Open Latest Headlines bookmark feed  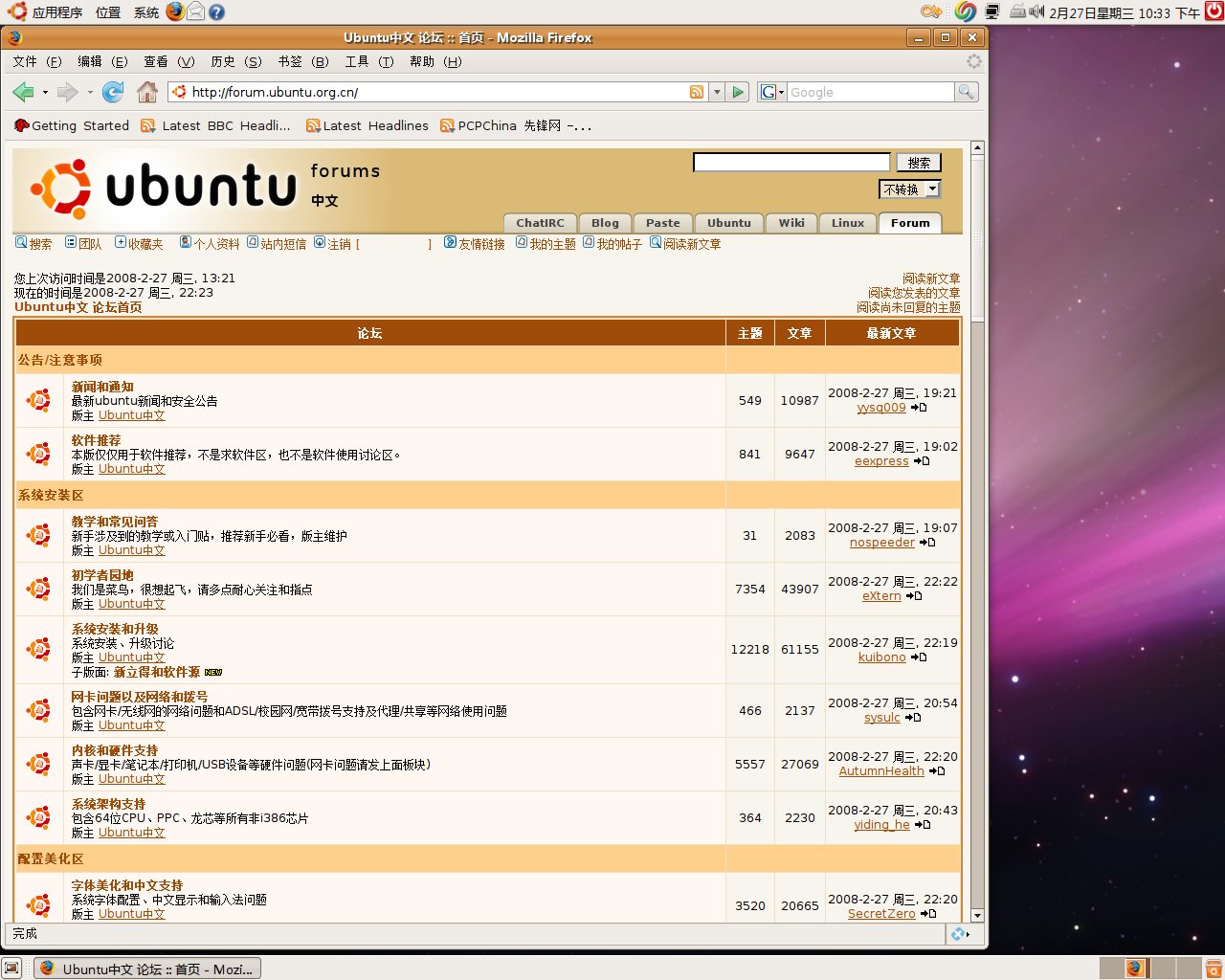[367, 125]
